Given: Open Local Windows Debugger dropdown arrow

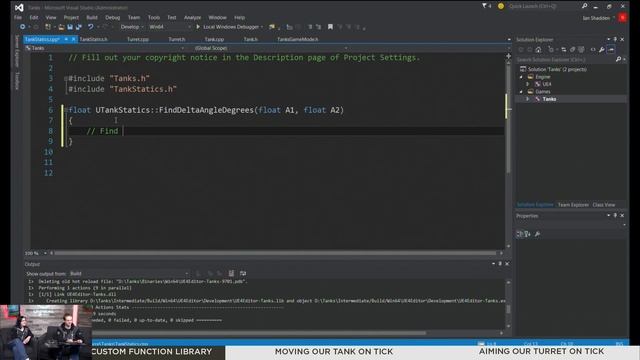Looking at the screenshot, I should coord(262,27).
